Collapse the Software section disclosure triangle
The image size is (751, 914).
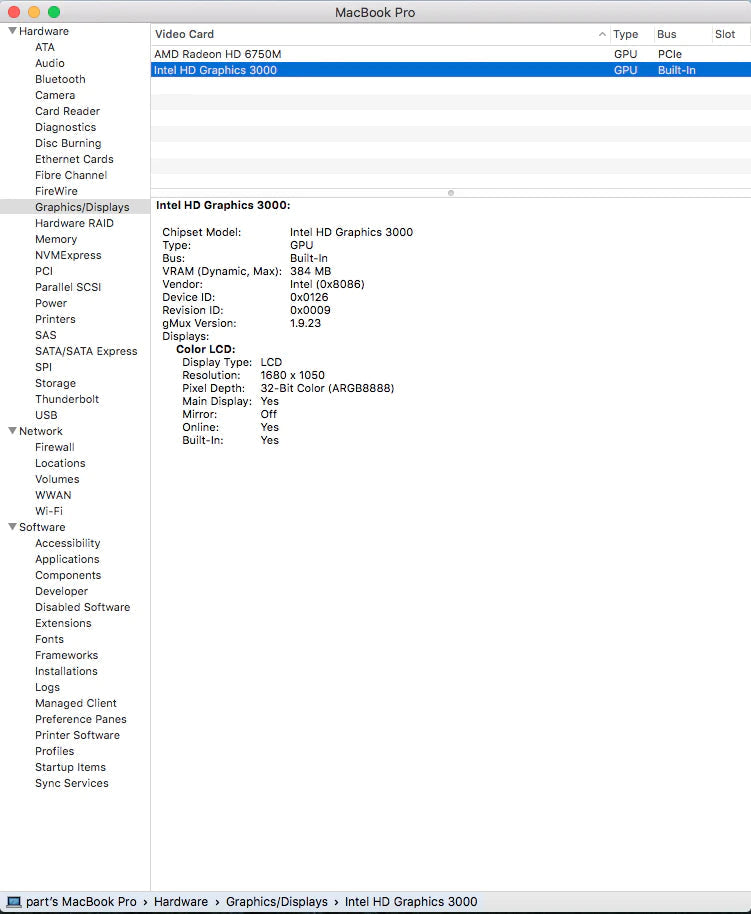pyautogui.click(x=12, y=527)
